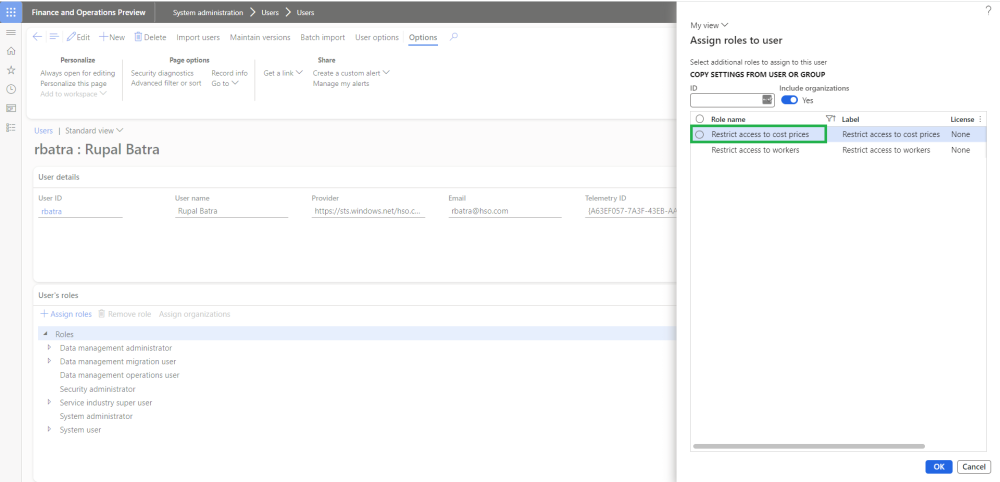Open Favorites star in the sidebar
Screen dimensions: 1000x482
click(11, 70)
